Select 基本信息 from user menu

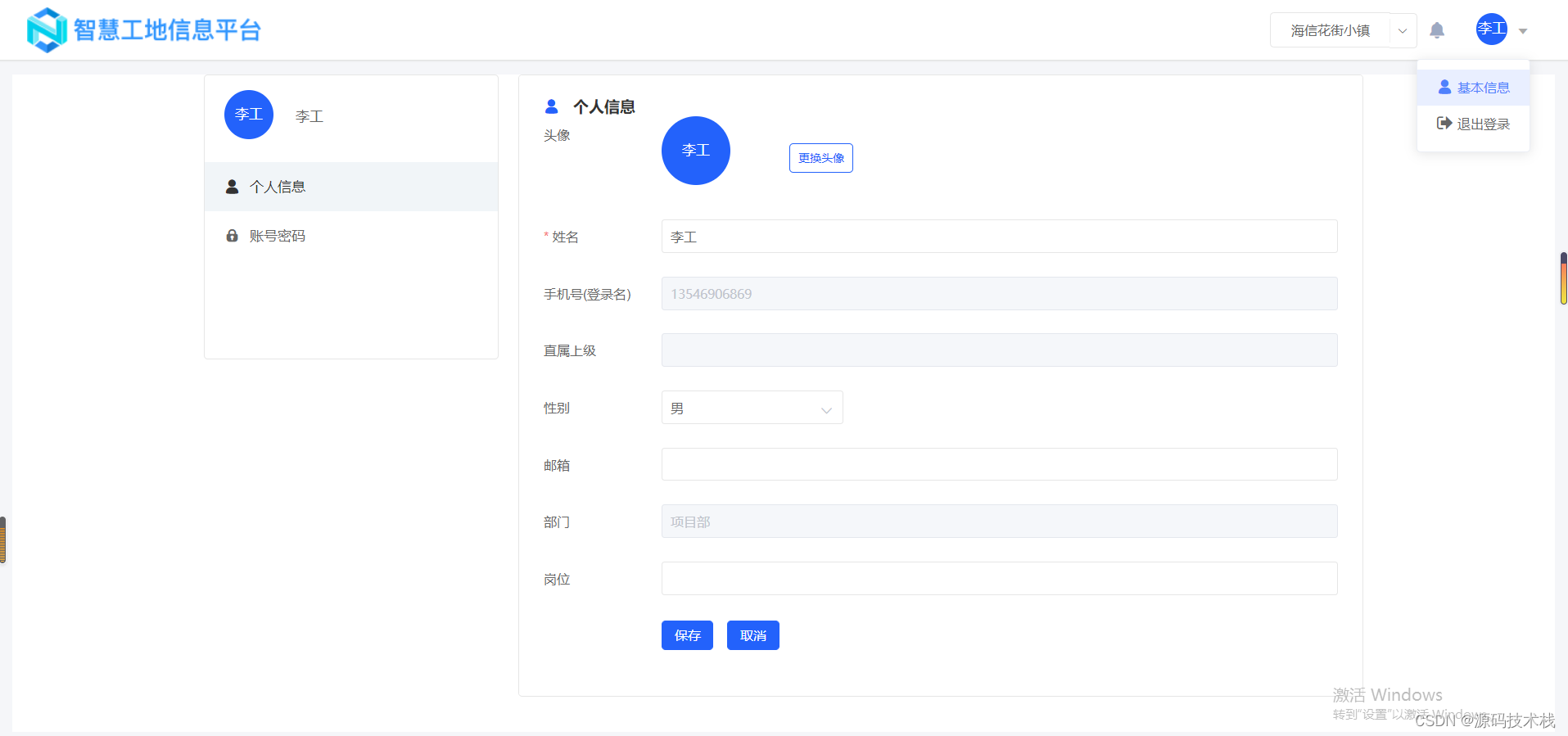coord(1473,88)
